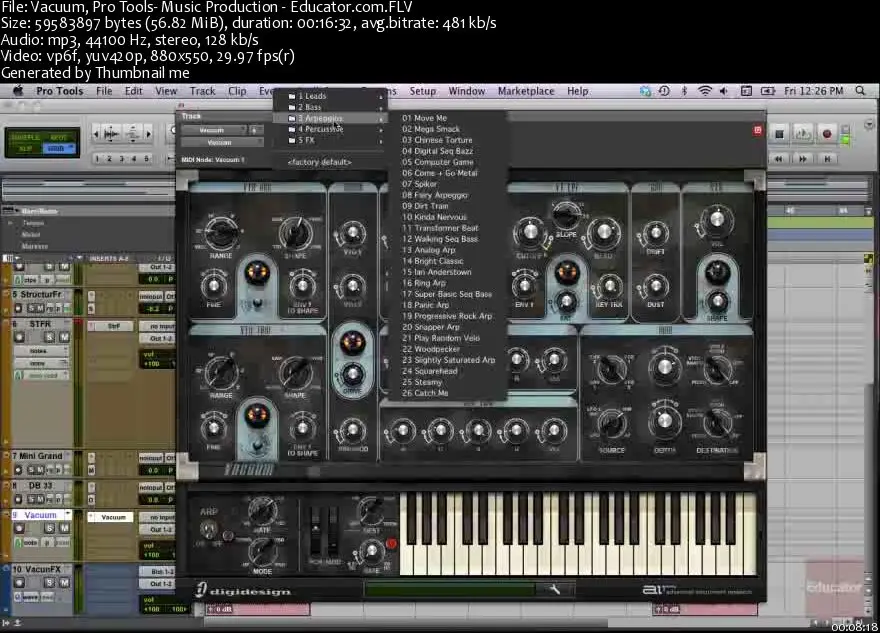
Task: Open the Vacuum track selector in plugin header
Action: [x=214, y=130]
